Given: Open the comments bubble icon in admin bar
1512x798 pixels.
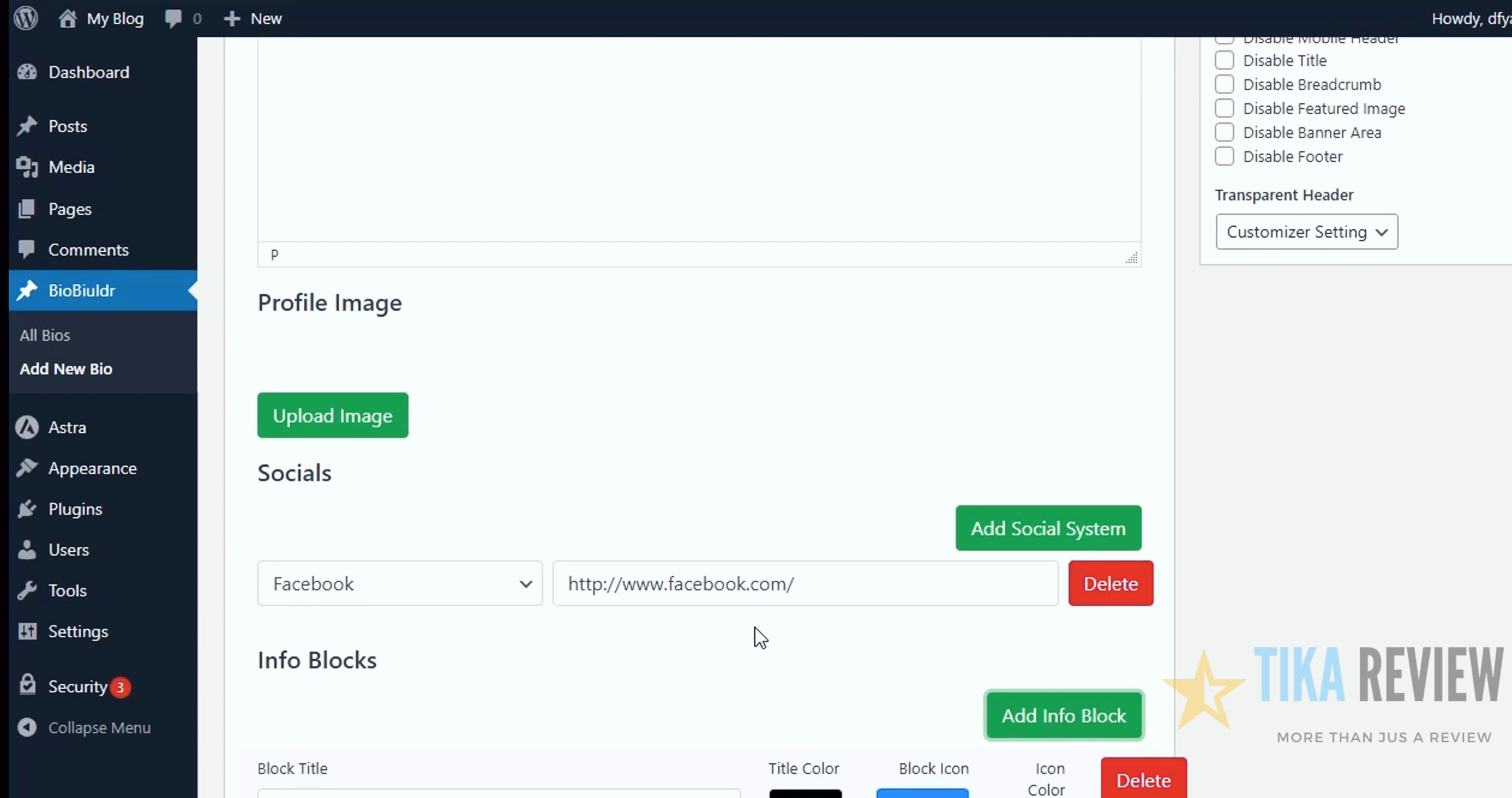Looking at the screenshot, I should [173, 18].
